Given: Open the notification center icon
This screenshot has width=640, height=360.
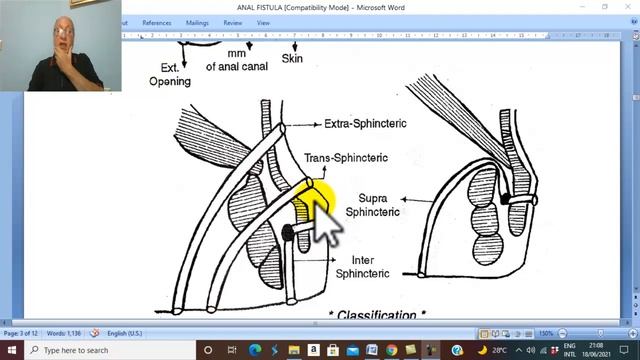Looking at the screenshot, I should click(624, 350).
